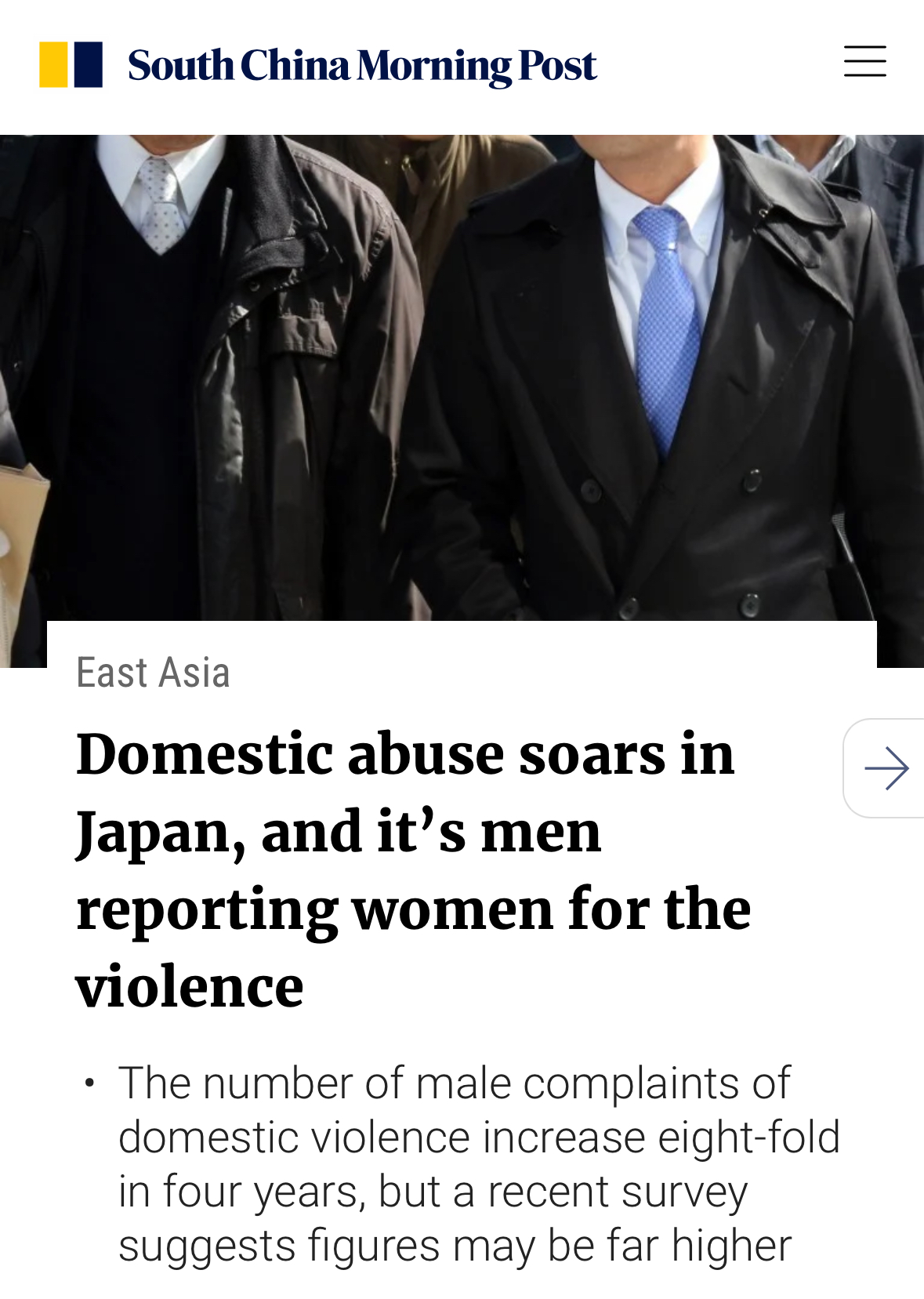Open the hamburger navigation menu
Viewport: 924px width, 1299px height.
[864, 62]
